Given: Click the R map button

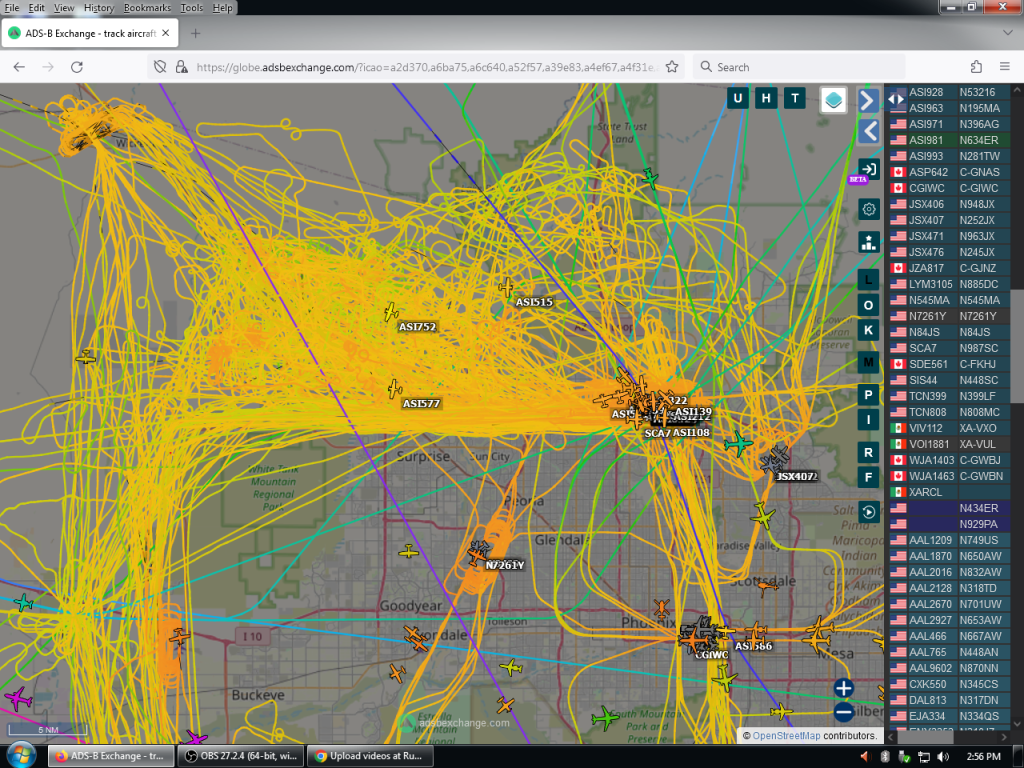Looking at the screenshot, I should coord(868,452).
